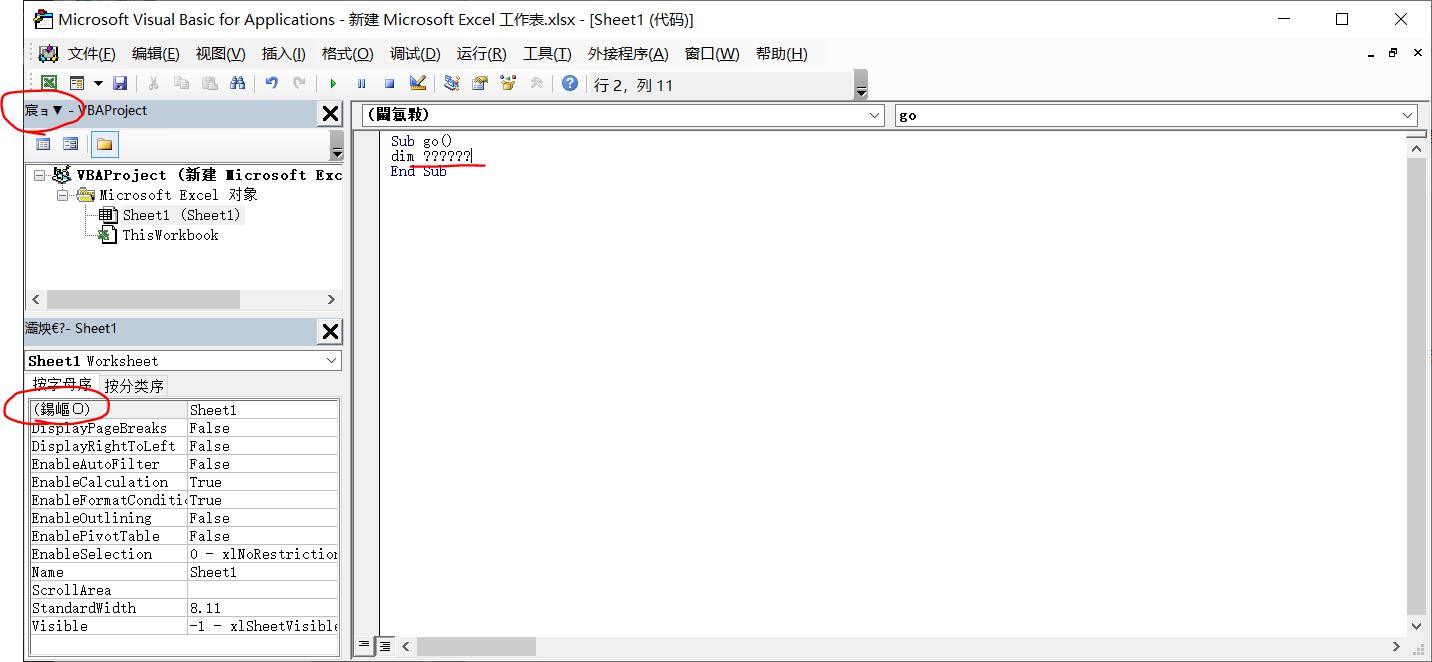Open the Object Browser icon
The height and width of the screenshot is (662, 1432).
pyautogui.click(x=508, y=84)
